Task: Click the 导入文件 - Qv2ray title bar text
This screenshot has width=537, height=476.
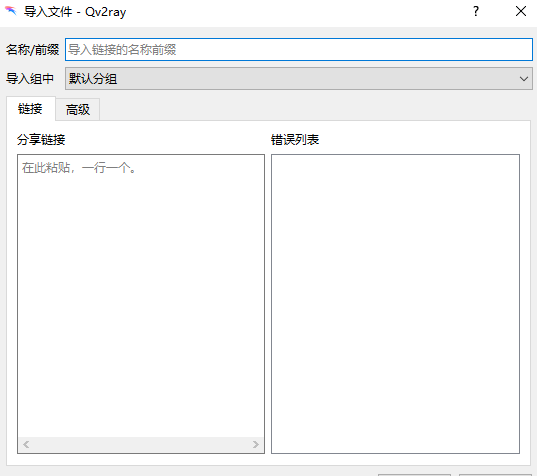Action: tap(75, 12)
